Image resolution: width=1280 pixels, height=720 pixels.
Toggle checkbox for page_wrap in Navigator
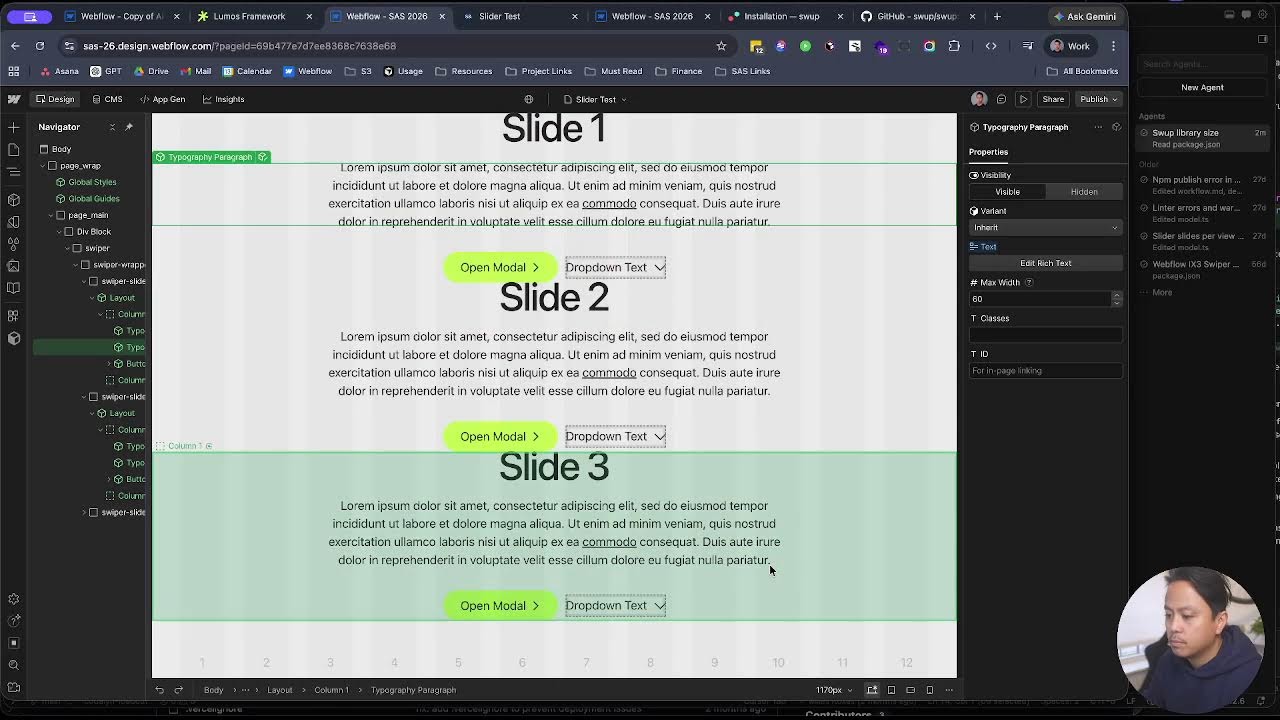click(x=53, y=166)
